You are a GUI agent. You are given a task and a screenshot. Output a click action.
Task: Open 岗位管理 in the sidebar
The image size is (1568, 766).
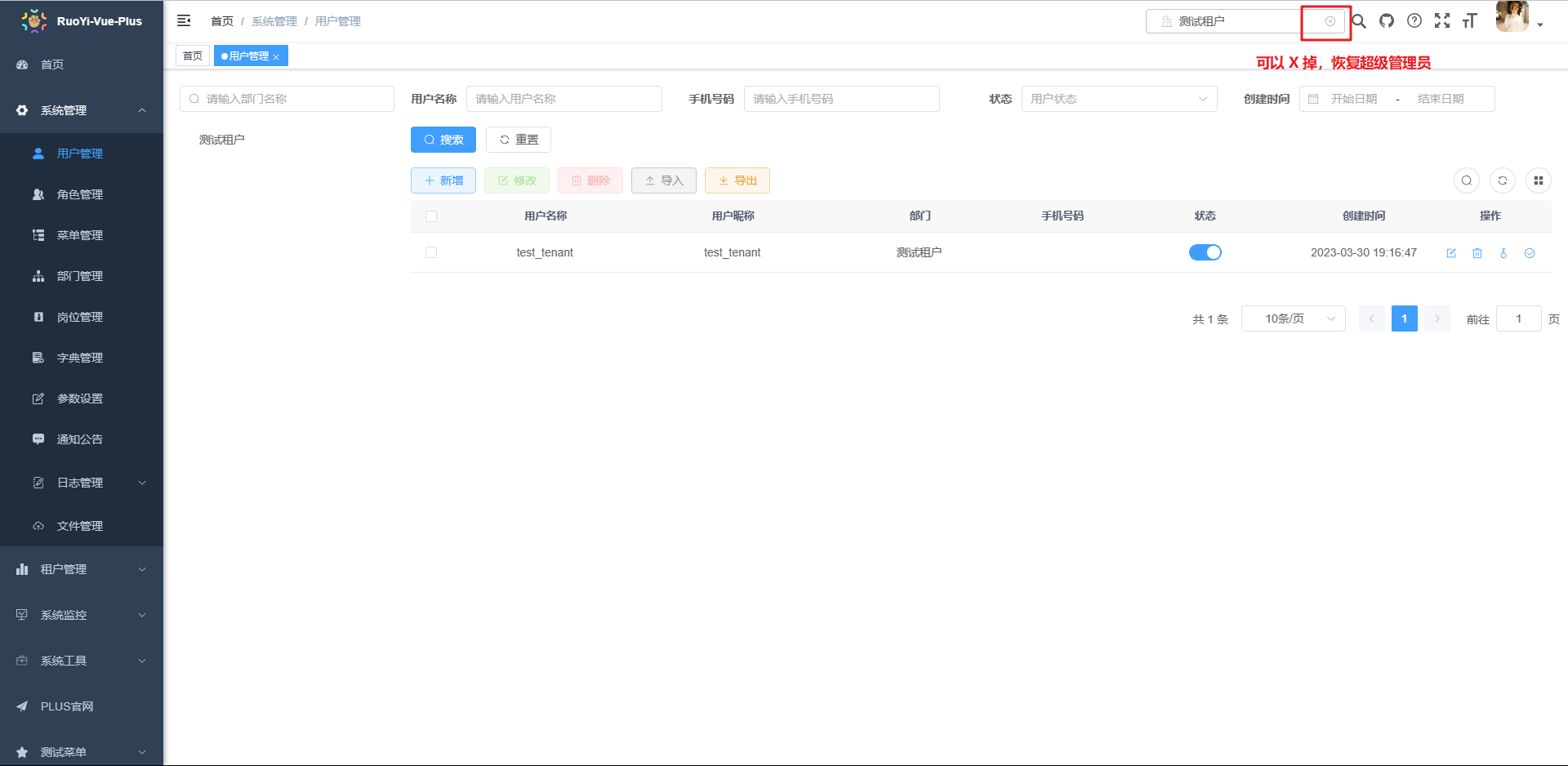82,317
